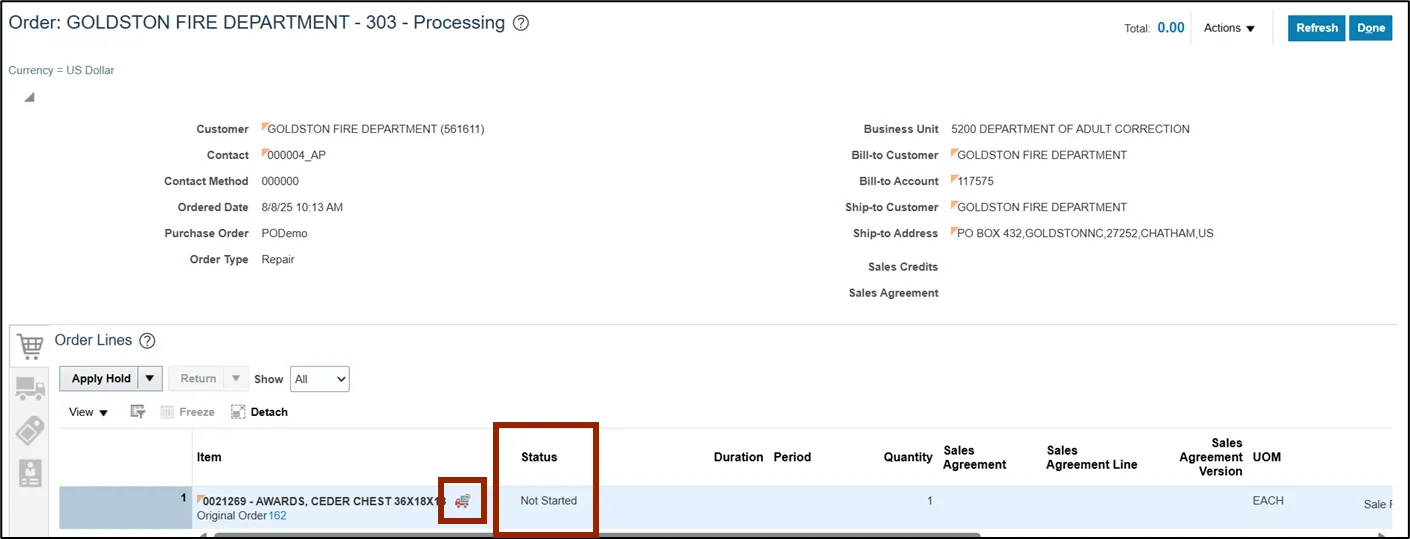Click purchase order value PODemo
The height and width of the screenshot is (539, 1410).
[x=285, y=233]
